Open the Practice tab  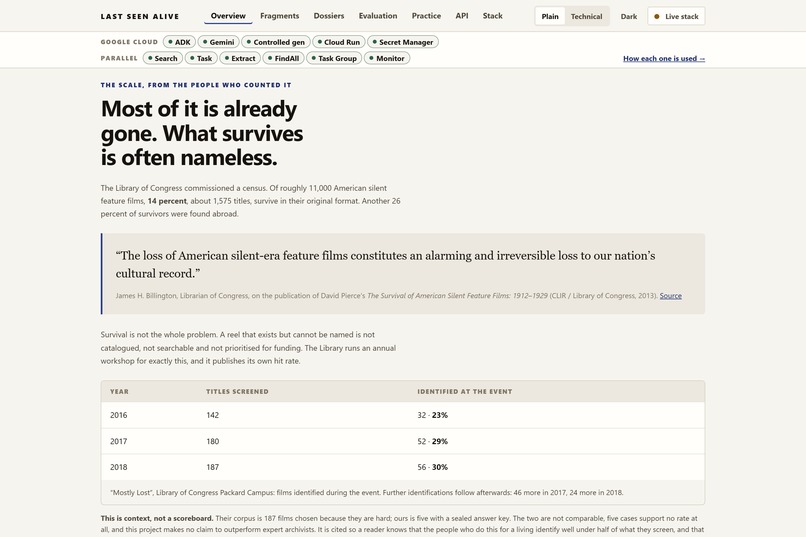point(426,16)
